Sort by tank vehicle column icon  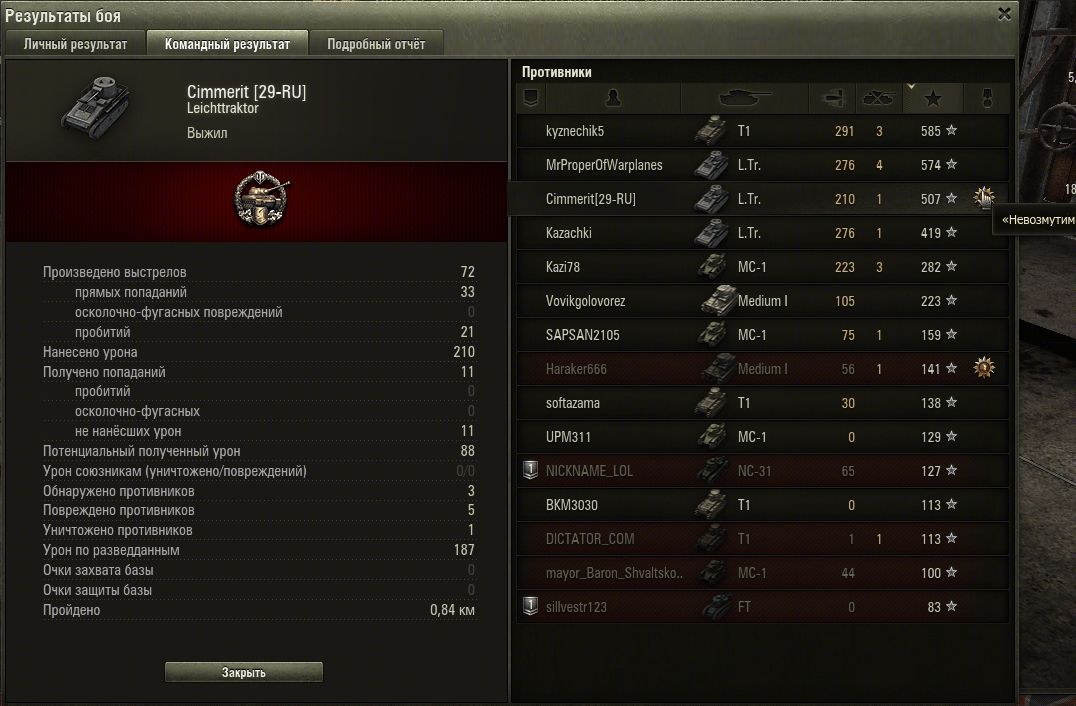745,98
